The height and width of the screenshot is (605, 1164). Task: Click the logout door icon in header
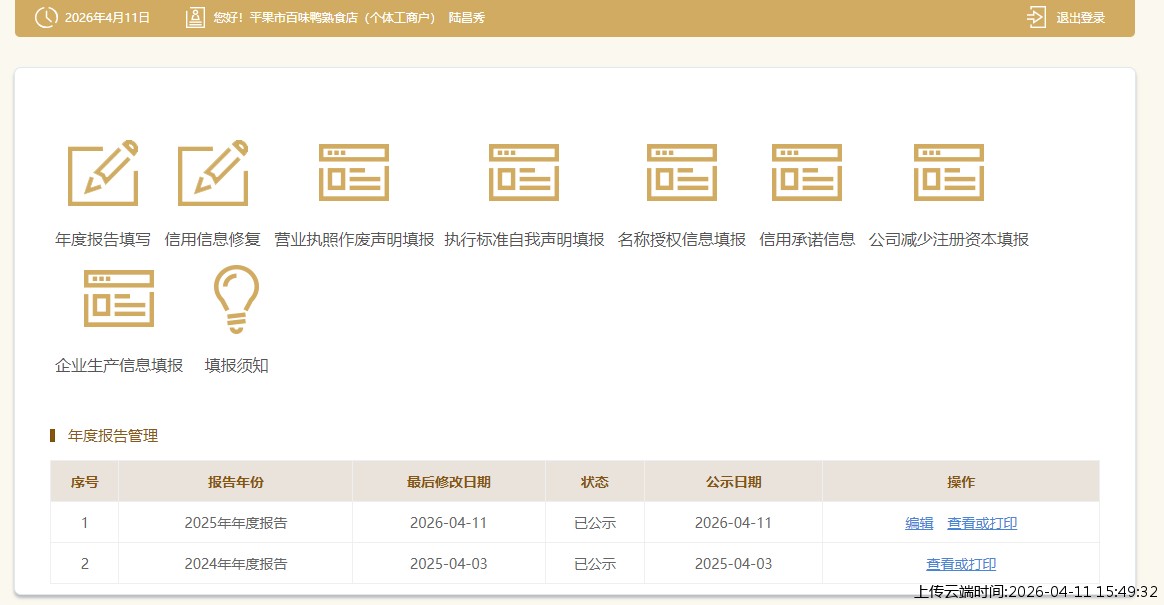point(1036,17)
